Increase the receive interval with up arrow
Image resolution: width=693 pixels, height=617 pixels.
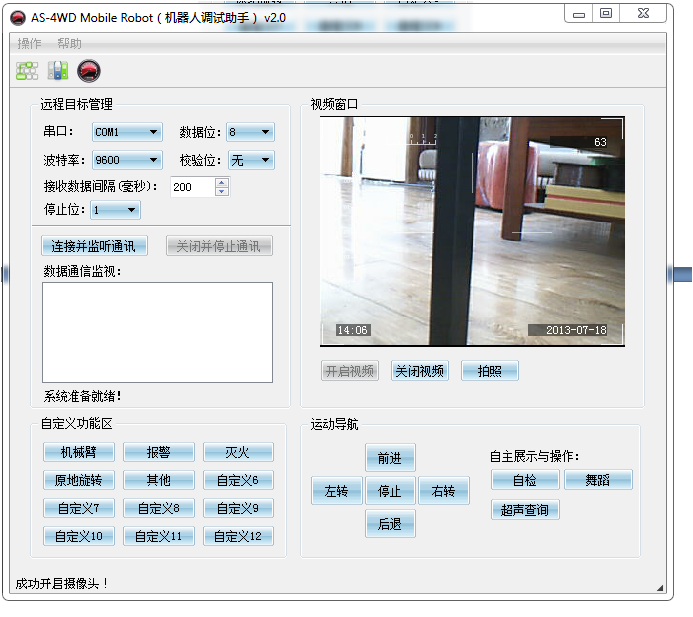(x=221, y=182)
